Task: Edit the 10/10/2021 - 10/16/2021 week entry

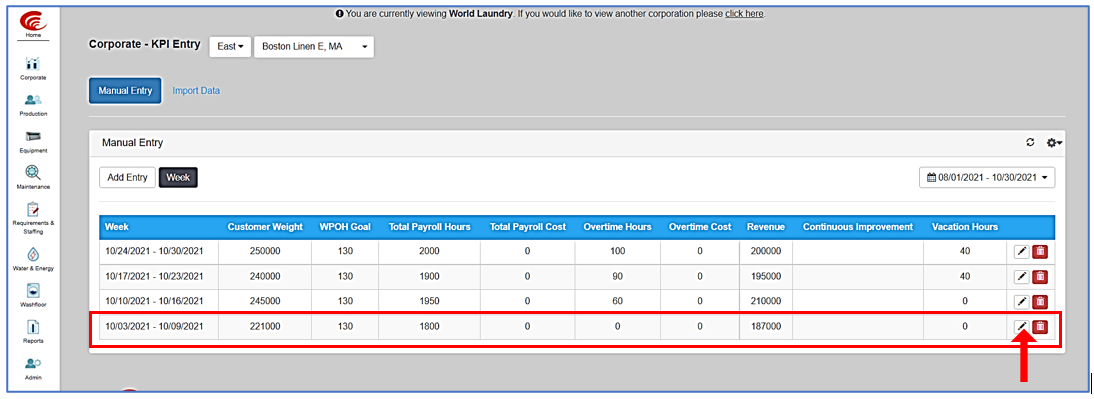Action: point(1021,301)
